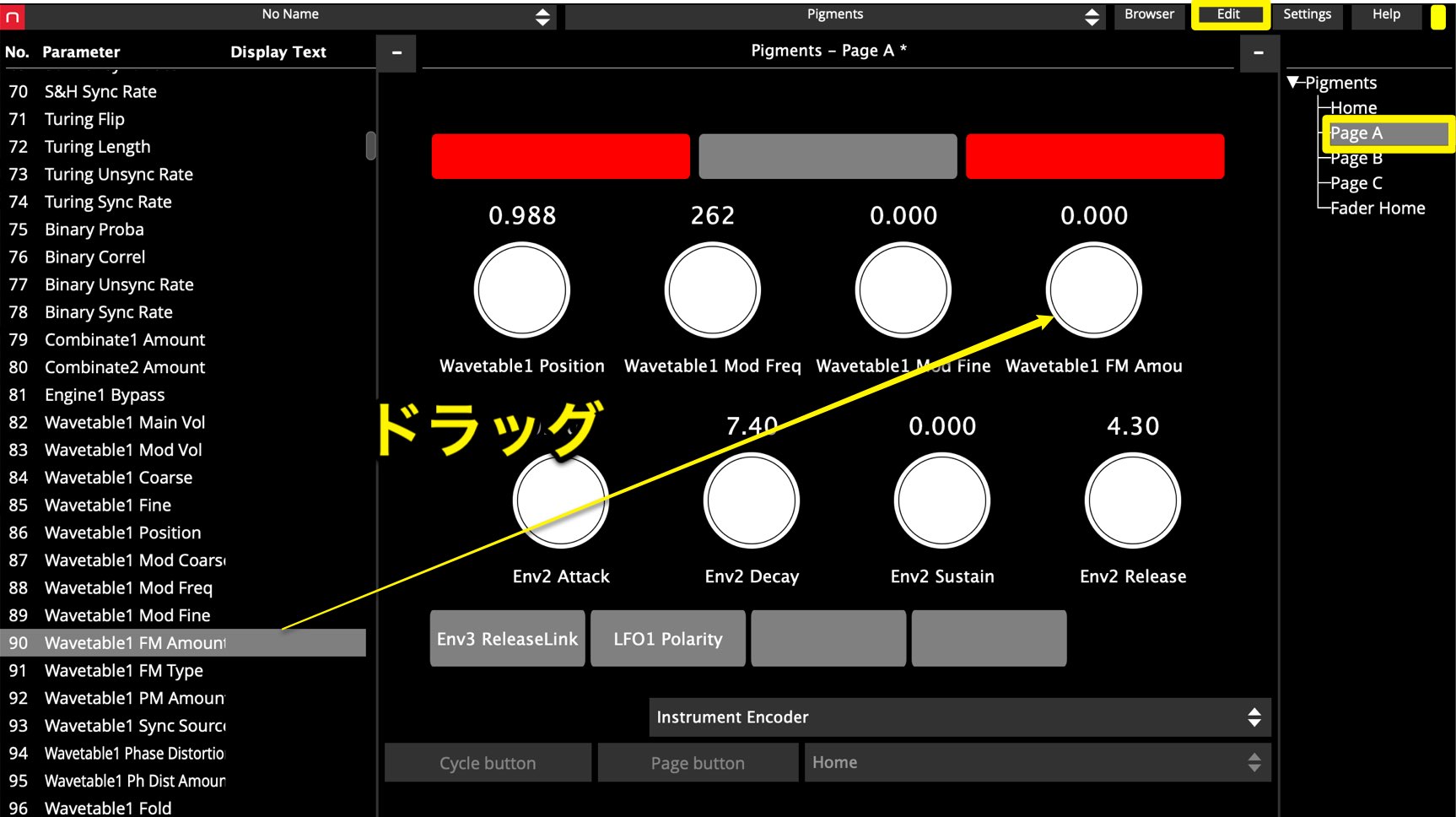Select parameter 70 S&H Sync Rate
Image resolution: width=1456 pixels, height=817 pixels.
(183, 92)
